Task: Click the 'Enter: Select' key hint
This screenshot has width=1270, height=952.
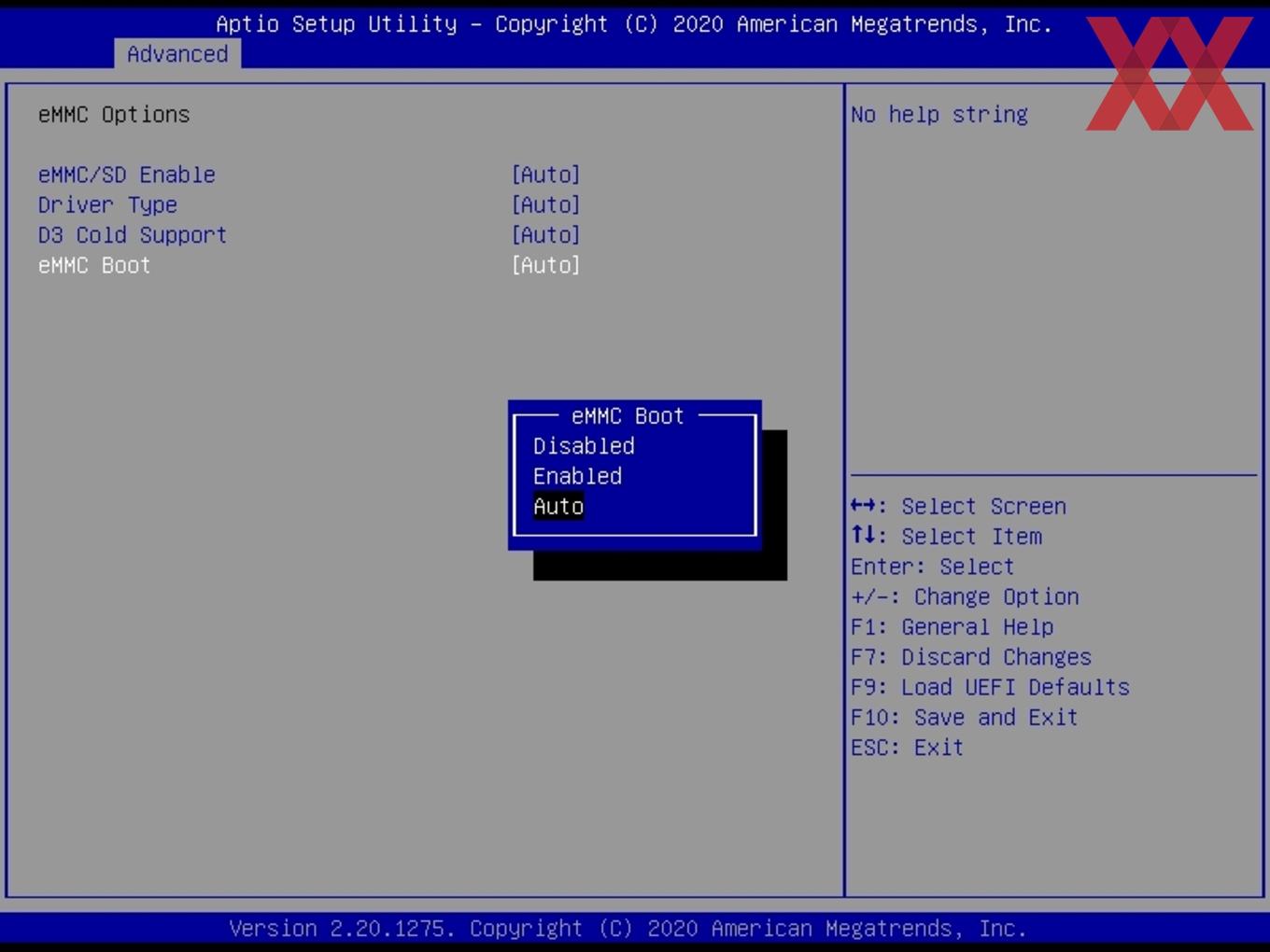Action: (x=932, y=567)
